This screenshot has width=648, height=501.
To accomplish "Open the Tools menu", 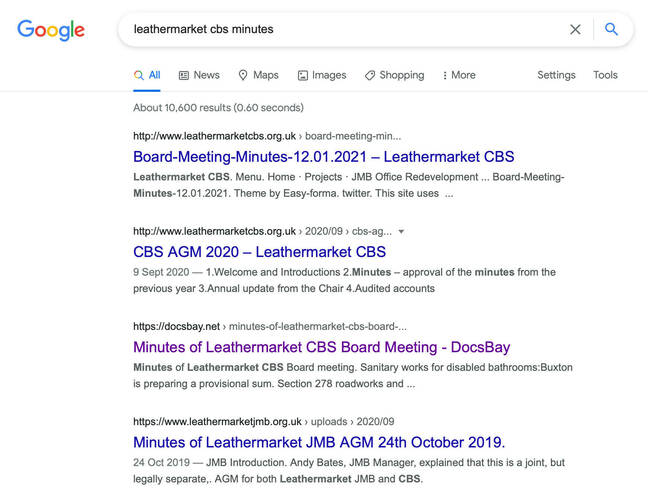I will (x=605, y=75).
